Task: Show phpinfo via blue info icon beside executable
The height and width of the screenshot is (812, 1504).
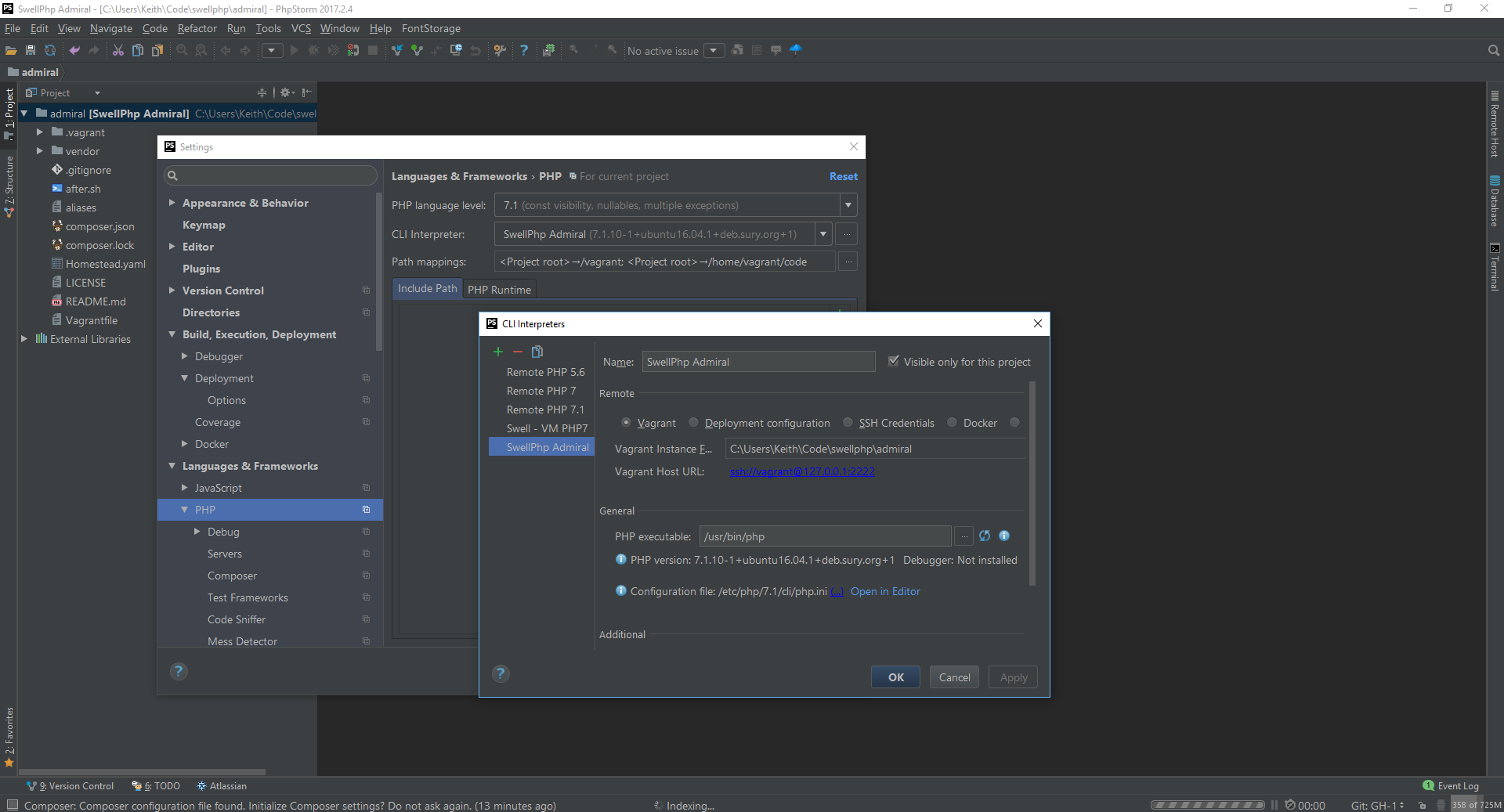Action: pyautogui.click(x=1004, y=536)
